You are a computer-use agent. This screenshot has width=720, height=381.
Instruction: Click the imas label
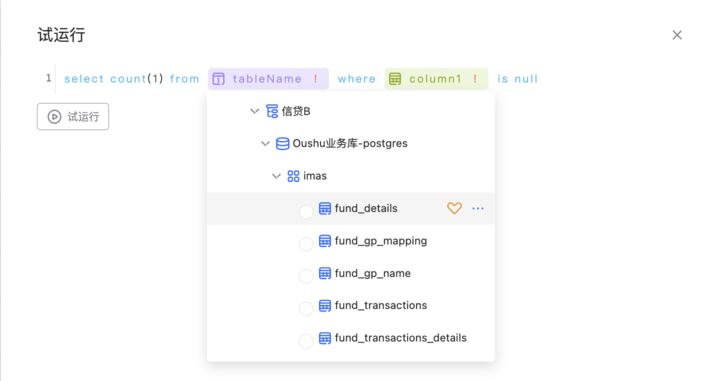pos(315,176)
